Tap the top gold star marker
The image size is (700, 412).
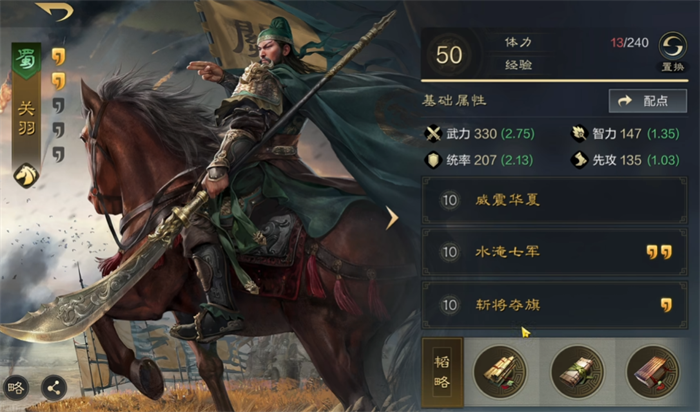tap(58, 57)
